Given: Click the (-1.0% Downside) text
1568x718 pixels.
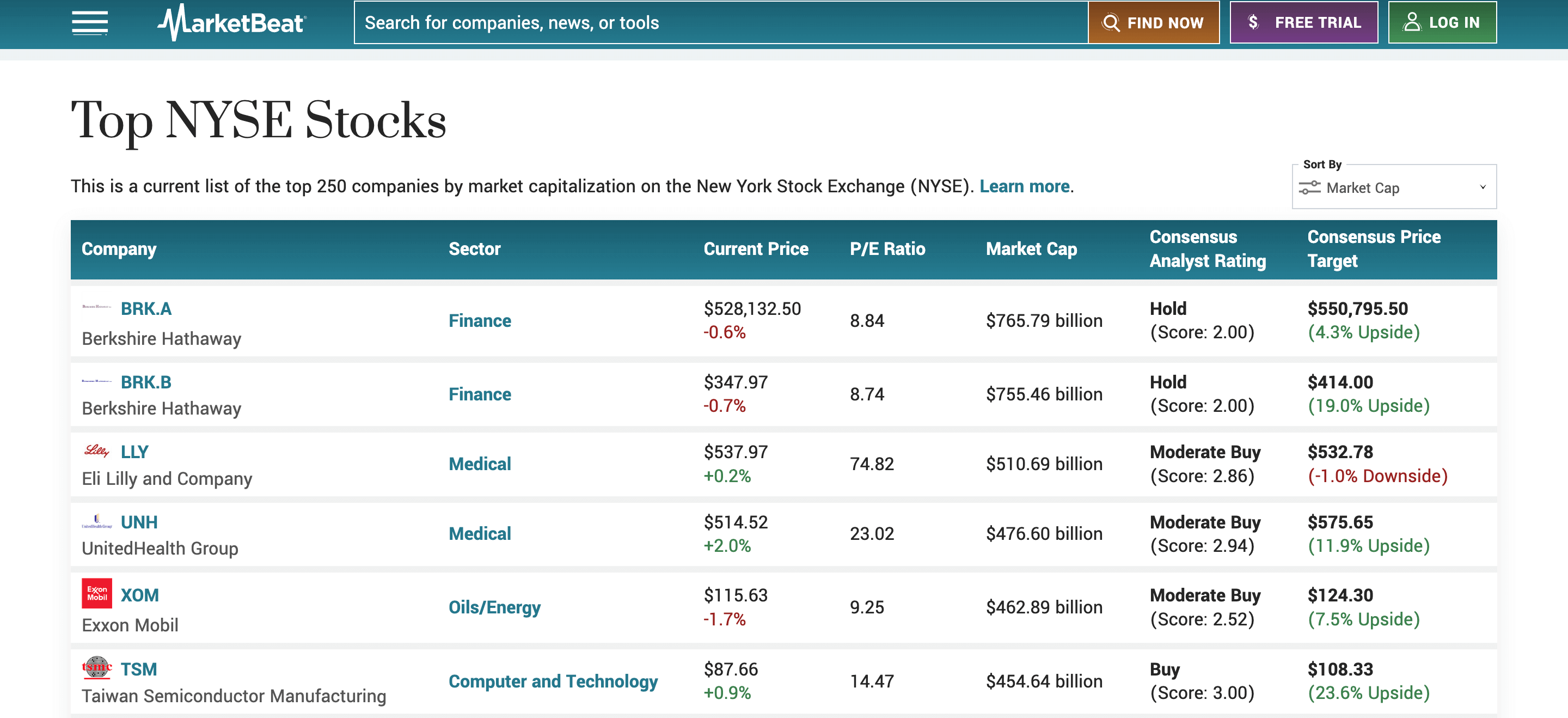Looking at the screenshot, I should coord(1378,476).
